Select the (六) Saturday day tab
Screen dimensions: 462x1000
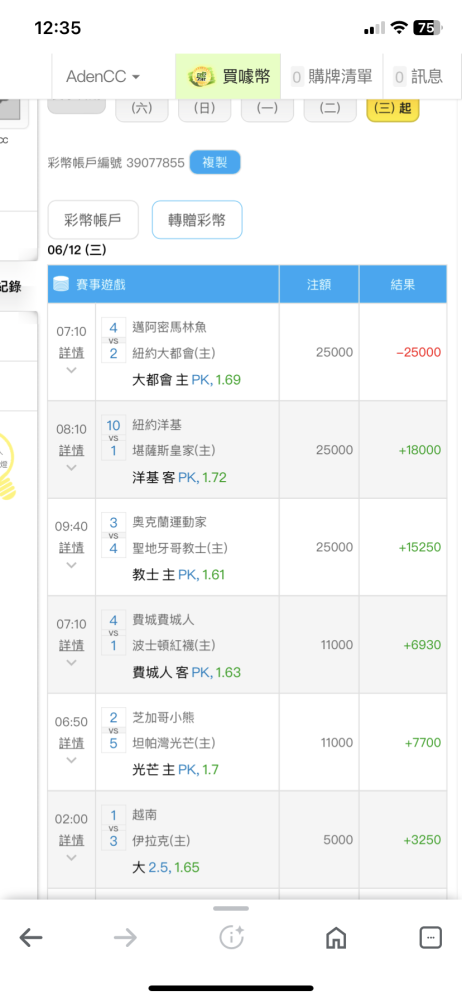pyautogui.click(x=142, y=108)
